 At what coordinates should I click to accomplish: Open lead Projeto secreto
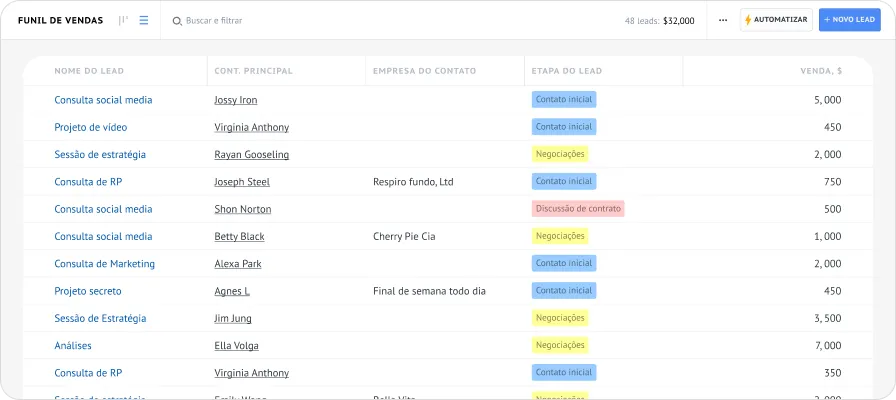[x=88, y=291]
